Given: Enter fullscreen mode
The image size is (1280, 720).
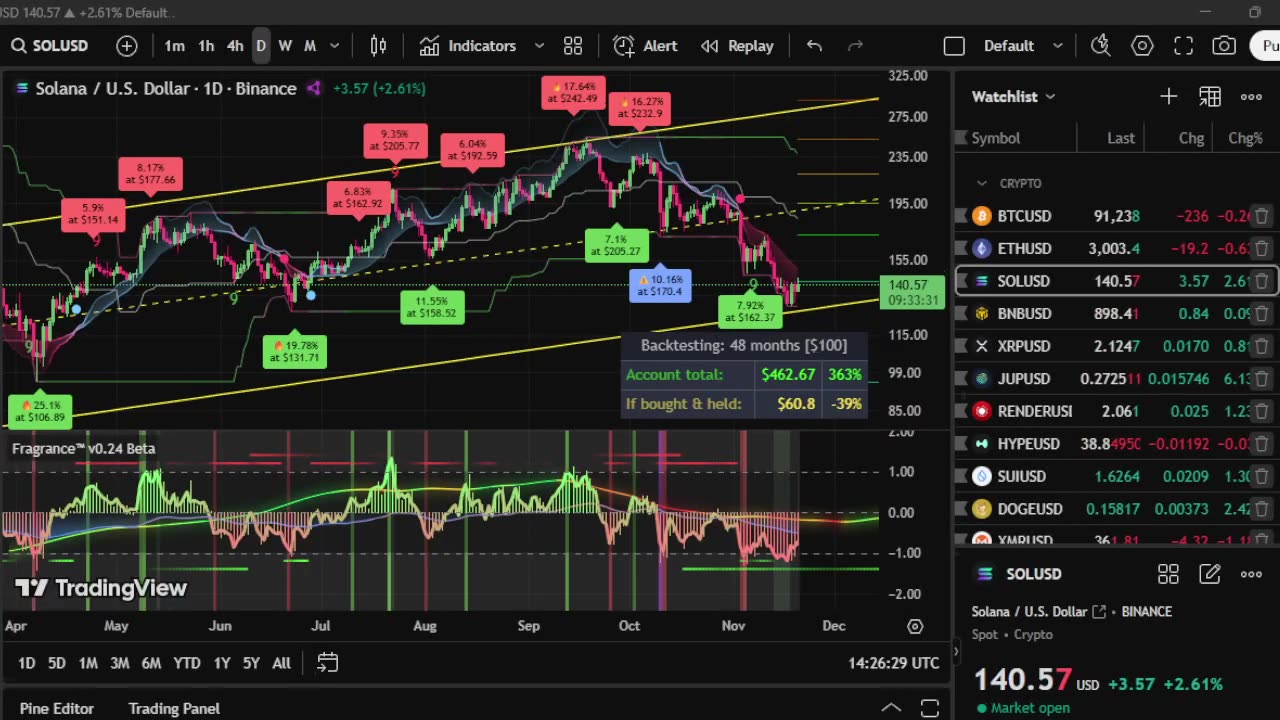Looking at the screenshot, I should point(1183,46).
